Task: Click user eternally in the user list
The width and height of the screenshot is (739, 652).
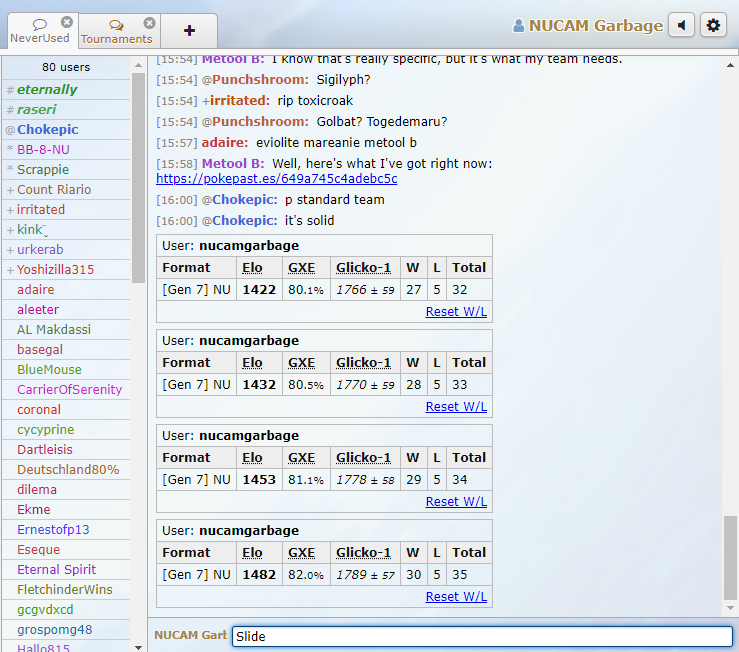Action: click(x=46, y=90)
